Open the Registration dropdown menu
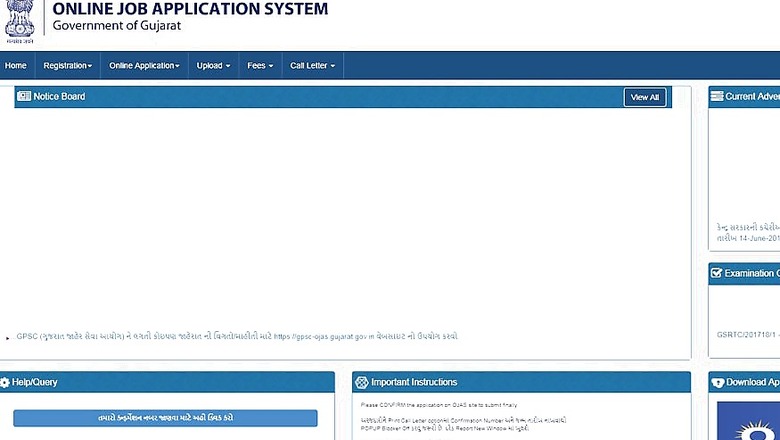The image size is (780, 440). pos(68,66)
